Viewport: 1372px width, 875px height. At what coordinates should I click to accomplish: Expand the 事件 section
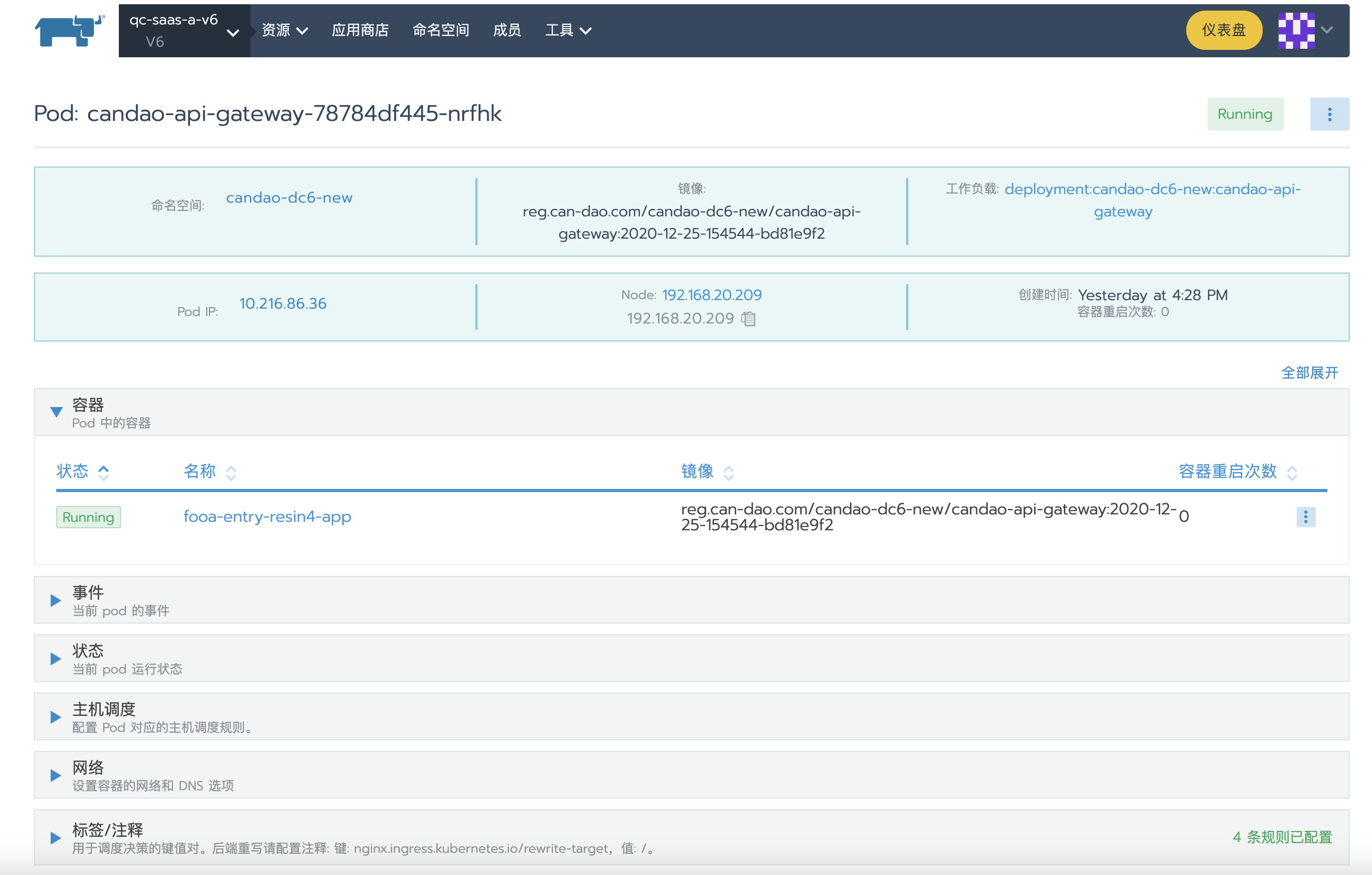point(56,600)
